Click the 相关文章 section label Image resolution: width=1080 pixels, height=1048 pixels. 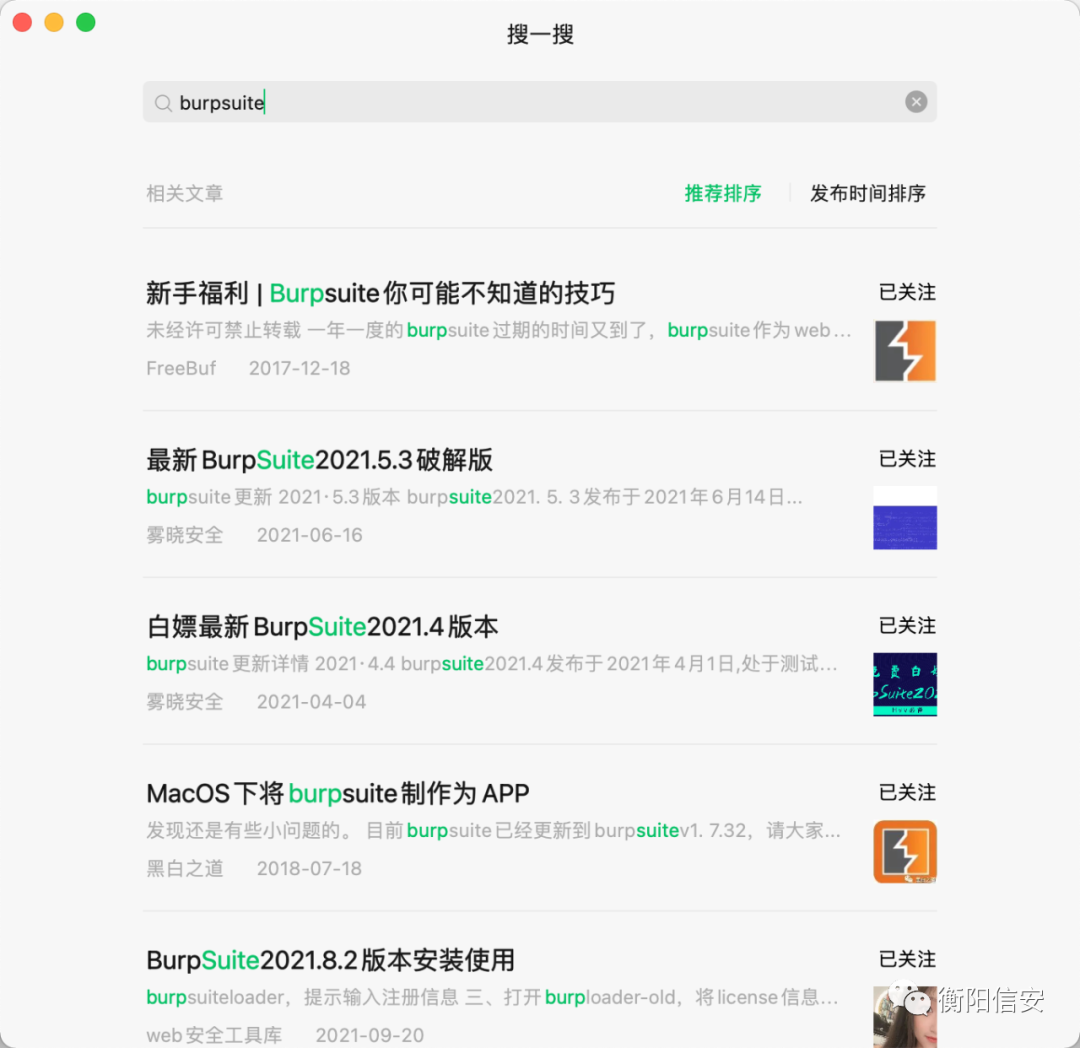[185, 193]
